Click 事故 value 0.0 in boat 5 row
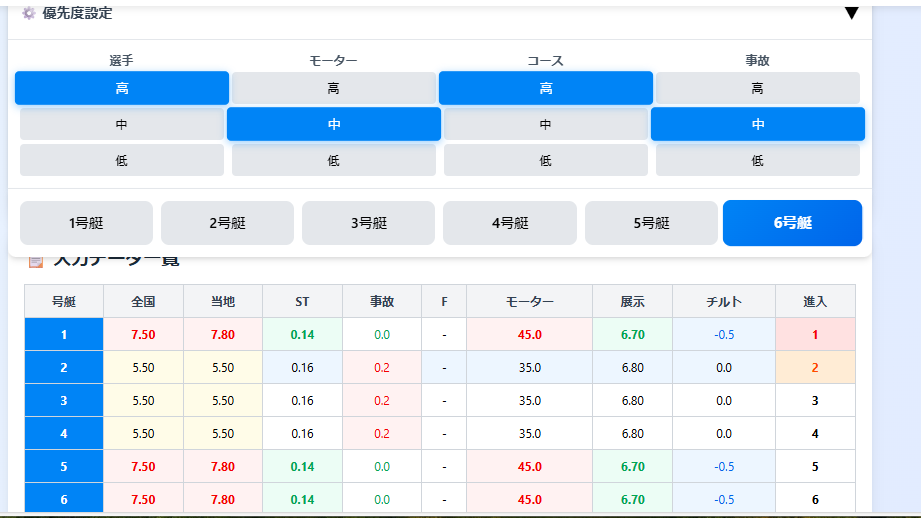The height and width of the screenshot is (518, 921). tap(382, 466)
